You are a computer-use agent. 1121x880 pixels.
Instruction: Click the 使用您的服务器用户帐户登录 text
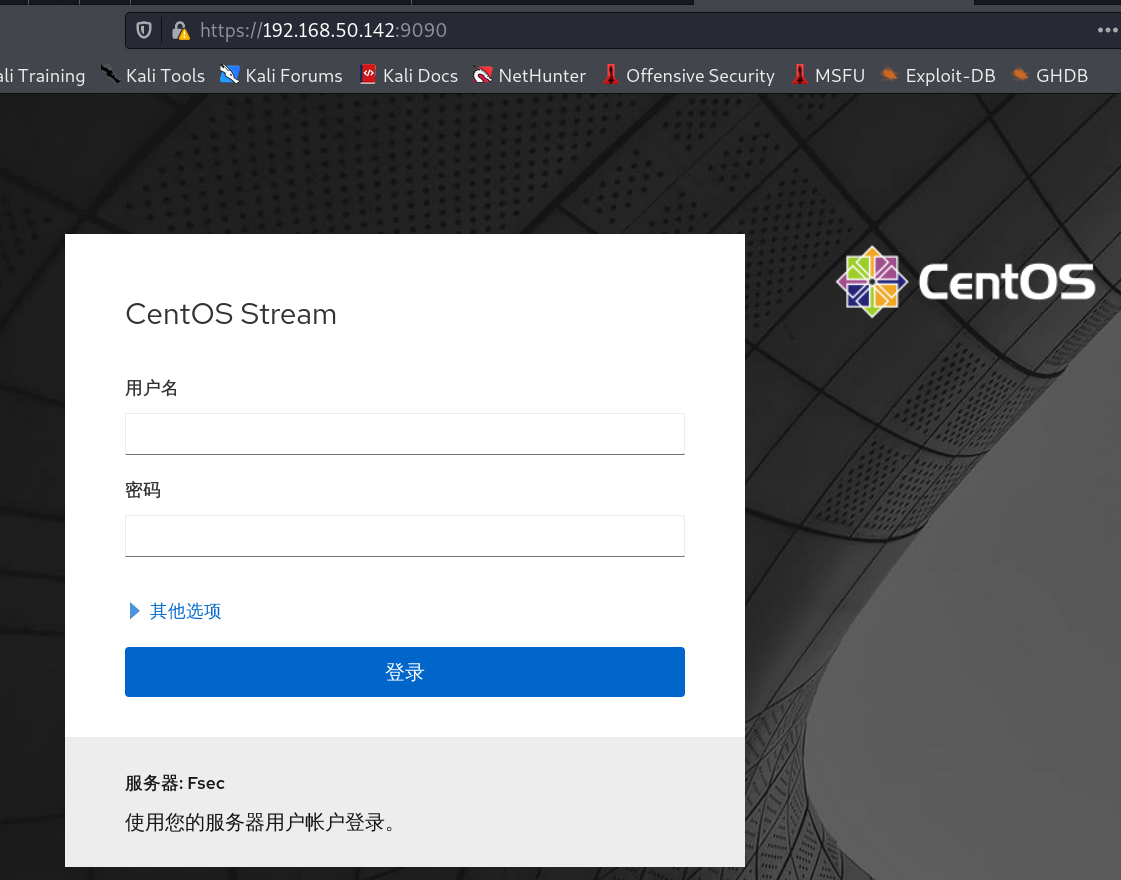click(x=260, y=823)
